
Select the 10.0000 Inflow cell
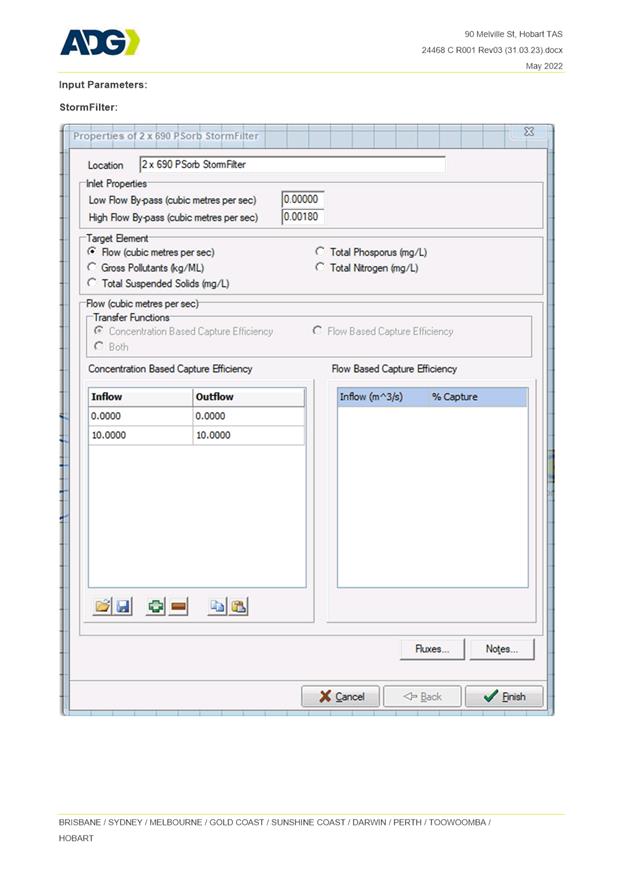pyautogui.click(x=141, y=435)
